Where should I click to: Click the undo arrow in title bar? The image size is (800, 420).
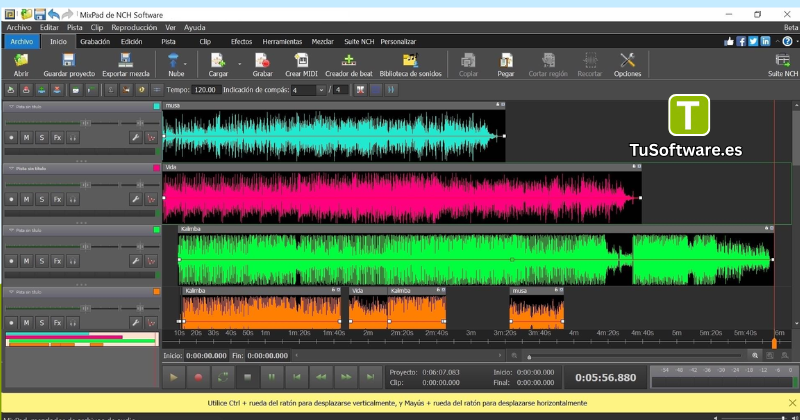(53, 14)
